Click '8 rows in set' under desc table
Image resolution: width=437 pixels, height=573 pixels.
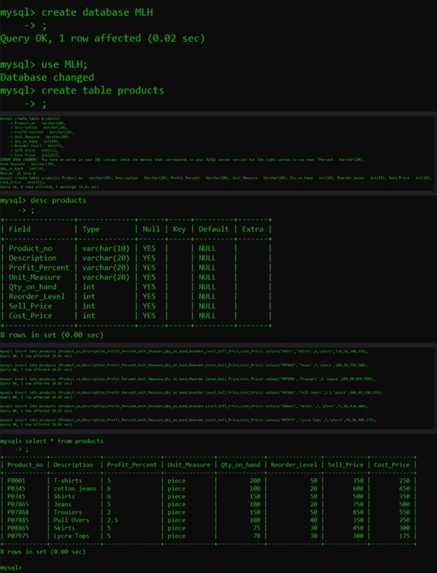pos(52,335)
